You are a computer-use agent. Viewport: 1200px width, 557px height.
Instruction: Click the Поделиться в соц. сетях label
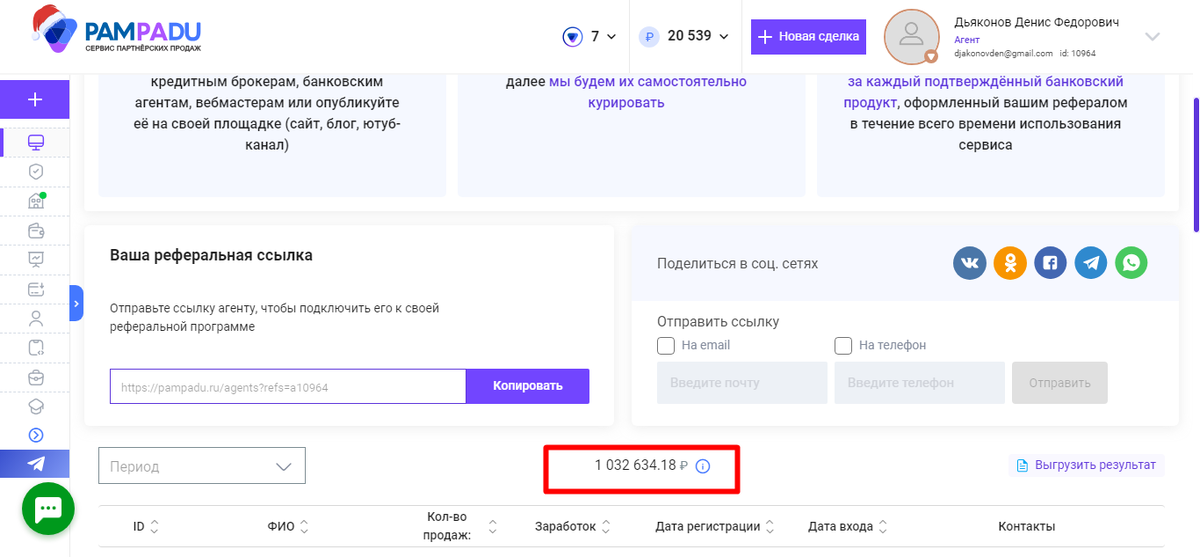point(737,264)
